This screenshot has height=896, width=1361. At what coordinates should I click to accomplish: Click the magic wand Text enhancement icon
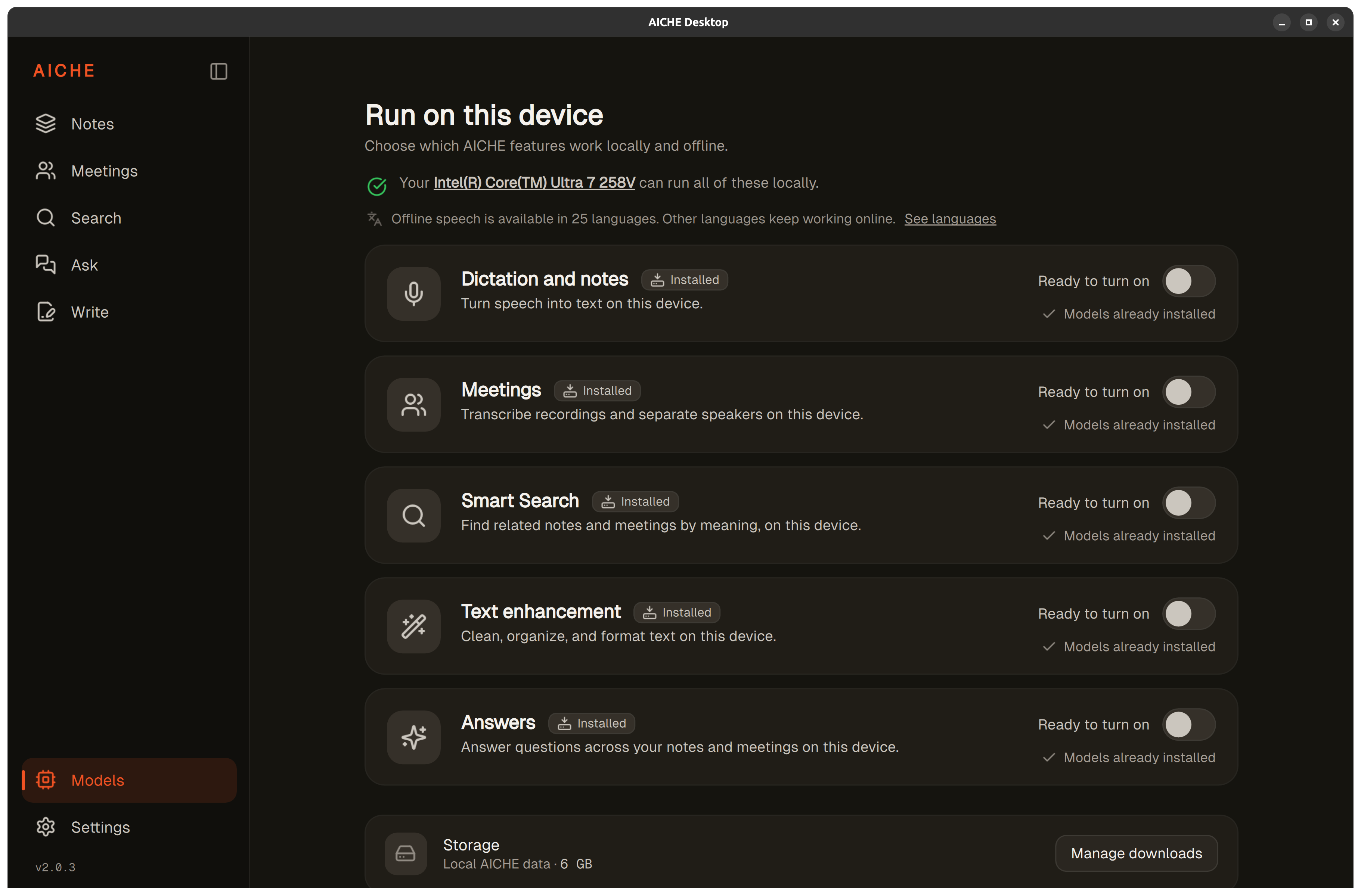point(413,626)
